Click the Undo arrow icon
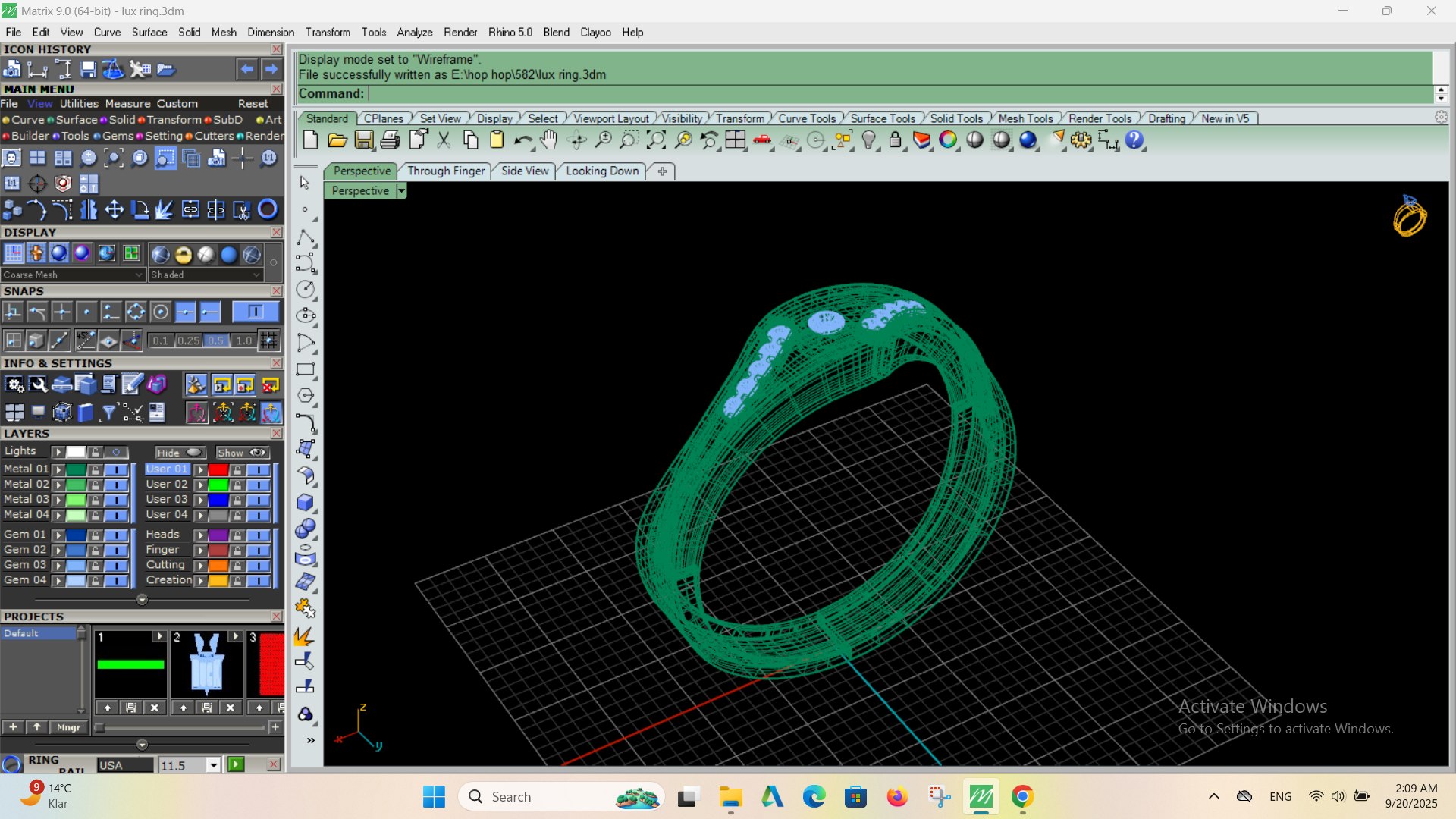 point(523,140)
